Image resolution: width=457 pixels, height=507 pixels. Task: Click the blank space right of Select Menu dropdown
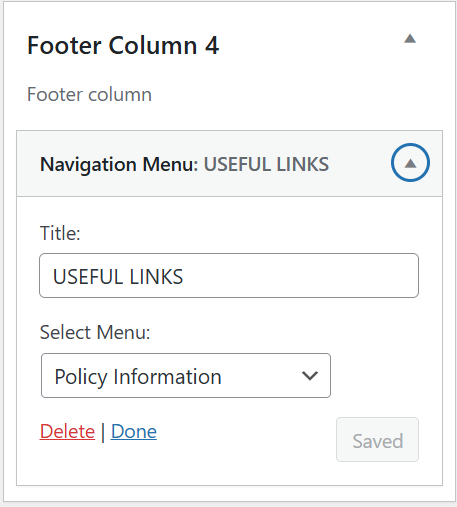tap(375, 376)
